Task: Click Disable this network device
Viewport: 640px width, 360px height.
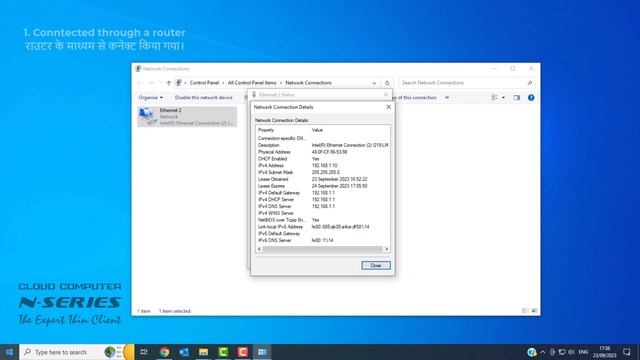Action: (204, 98)
